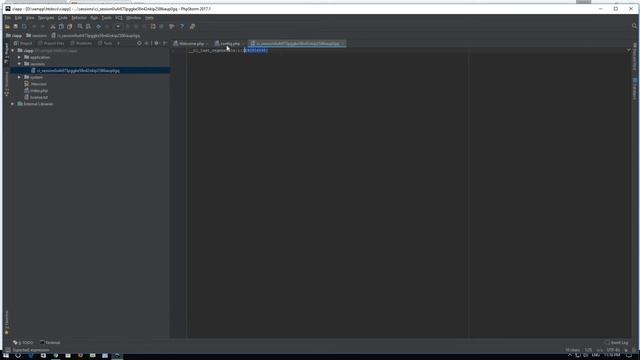Open the Run menu
The image size is (640, 360).
point(94,18)
